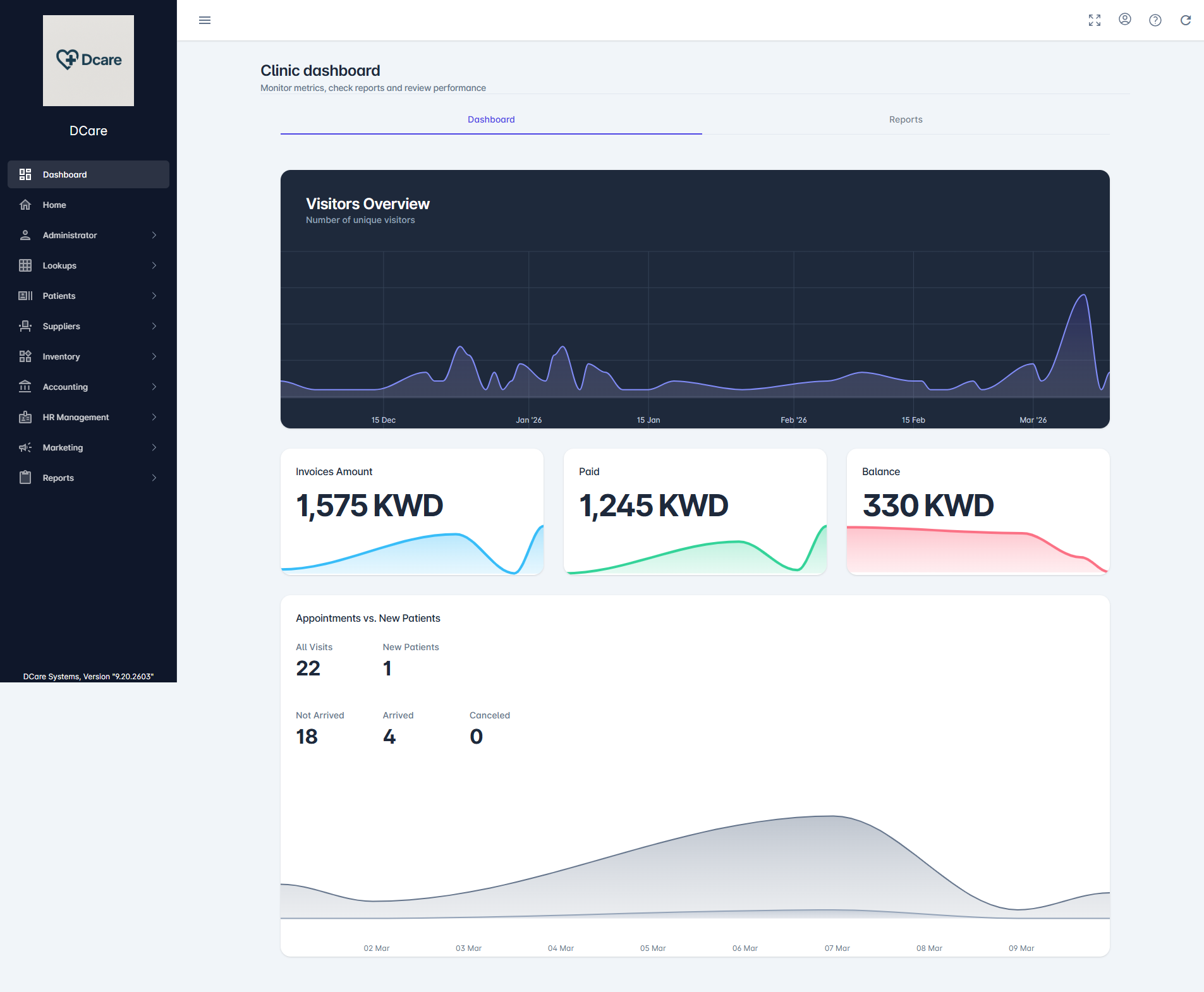Click the Inventory icon in sidebar
The image size is (1204, 992).
[x=25, y=356]
